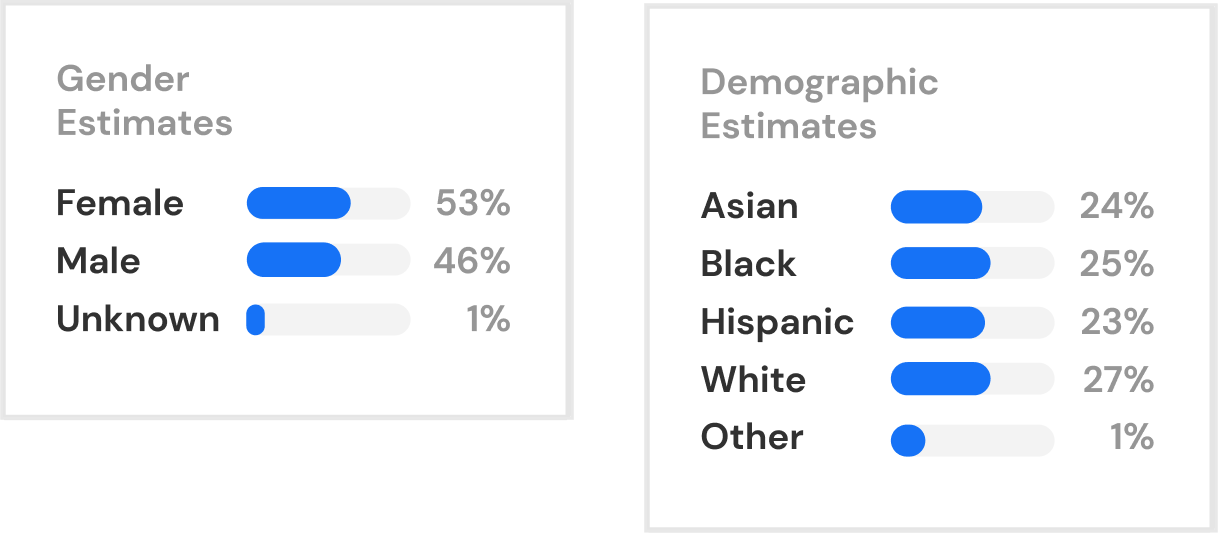Select the Demographic Estimates heading

click(819, 104)
